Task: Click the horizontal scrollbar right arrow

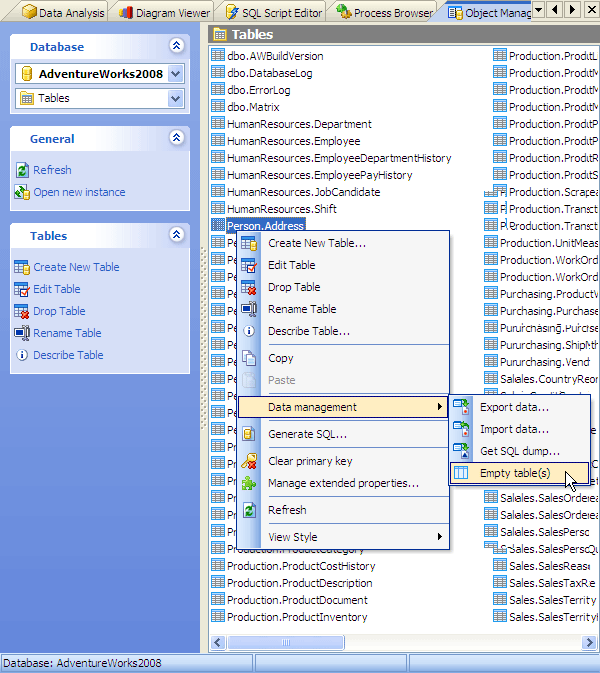Action: pyautogui.click(x=589, y=643)
